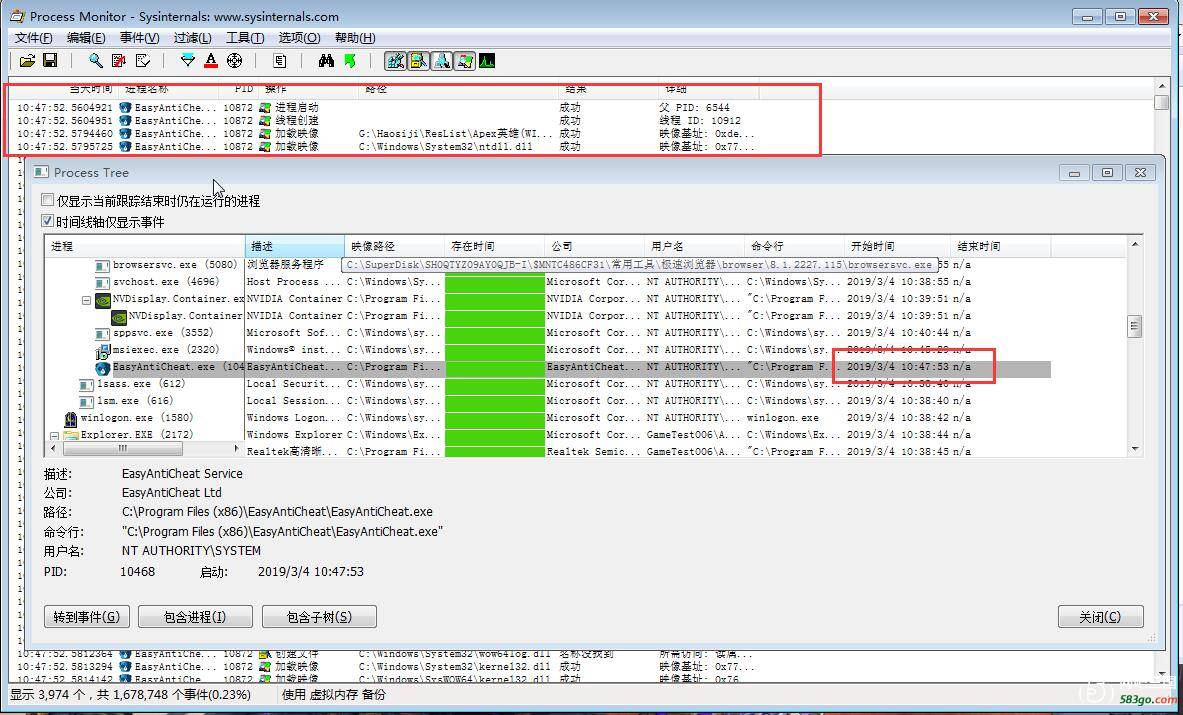Toggle the Capture magnifier icon
The width and height of the screenshot is (1183, 715).
pos(96,61)
